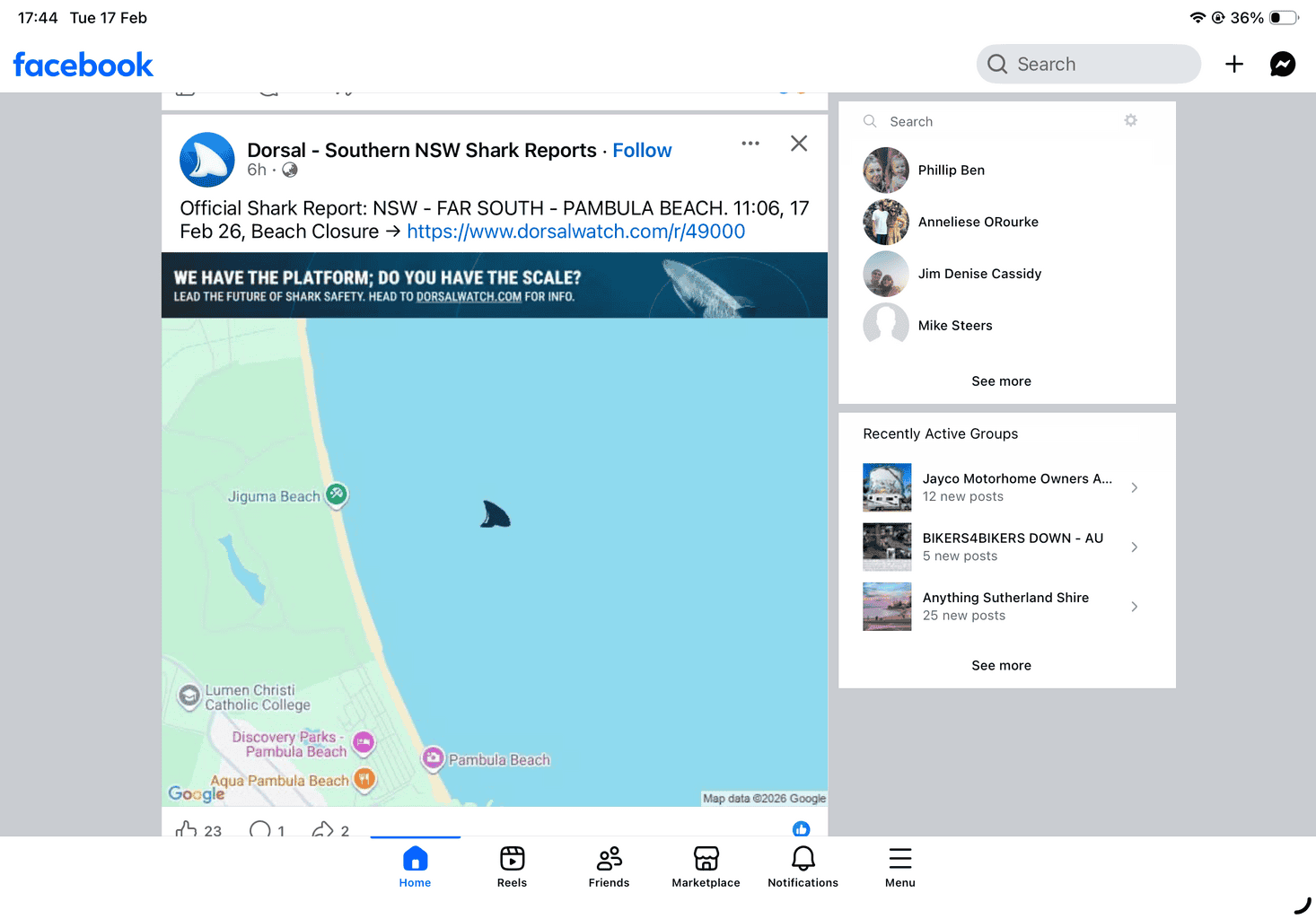Image resolution: width=1316 pixels, height=919 pixels.
Task: Expand Jayco Motorhome Owners group chevron
Action: tap(1135, 487)
